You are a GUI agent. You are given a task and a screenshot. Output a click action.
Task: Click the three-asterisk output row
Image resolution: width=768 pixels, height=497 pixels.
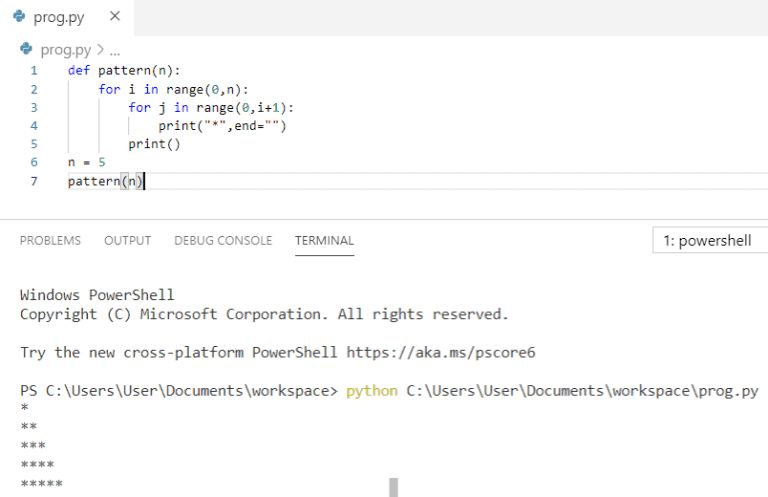pyautogui.click(x=33, y=445)
